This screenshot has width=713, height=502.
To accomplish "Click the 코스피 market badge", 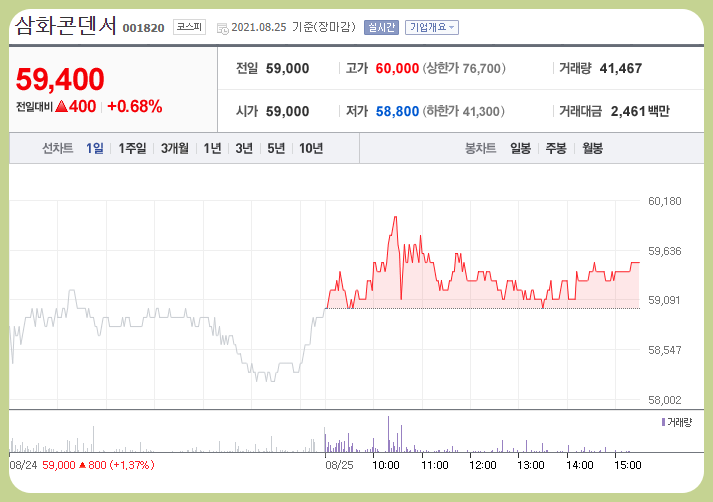I will point(189,27).
